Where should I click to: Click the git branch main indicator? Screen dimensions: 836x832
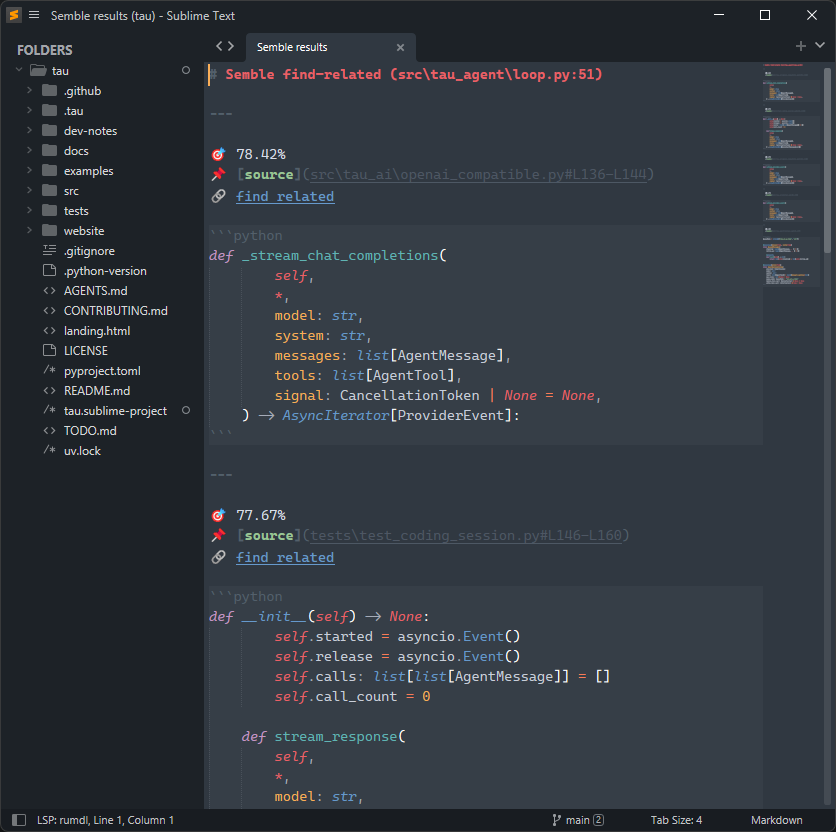(x=578, y=820)
